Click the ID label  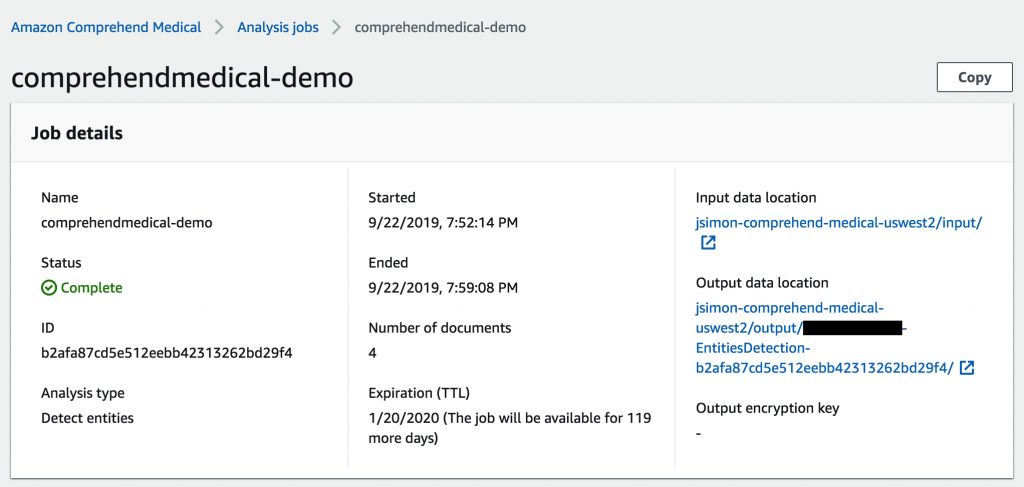47,328
